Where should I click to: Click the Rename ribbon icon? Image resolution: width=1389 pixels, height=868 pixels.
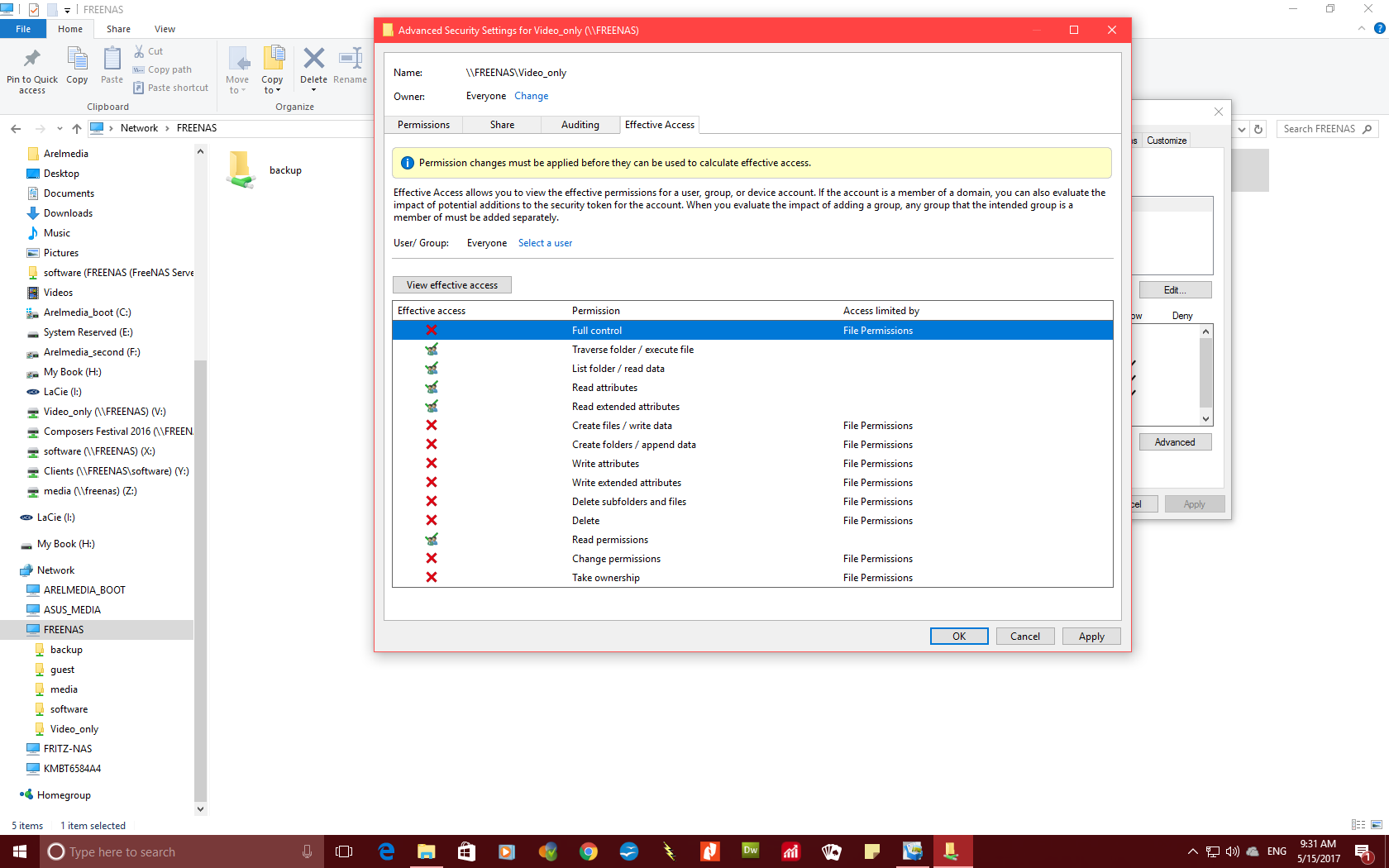[351, 58]
